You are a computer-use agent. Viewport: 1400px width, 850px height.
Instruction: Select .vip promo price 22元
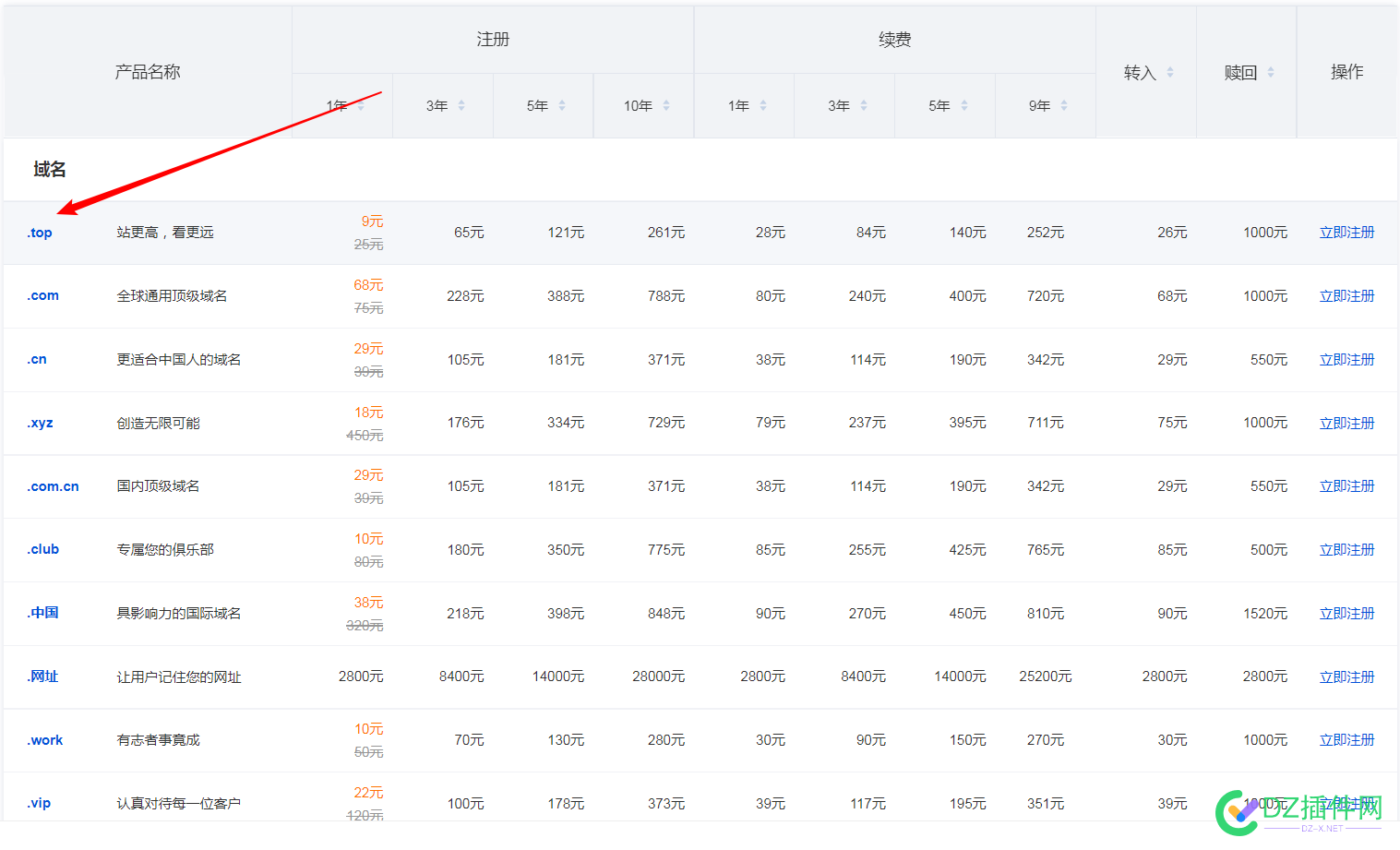tap(368, 793)
